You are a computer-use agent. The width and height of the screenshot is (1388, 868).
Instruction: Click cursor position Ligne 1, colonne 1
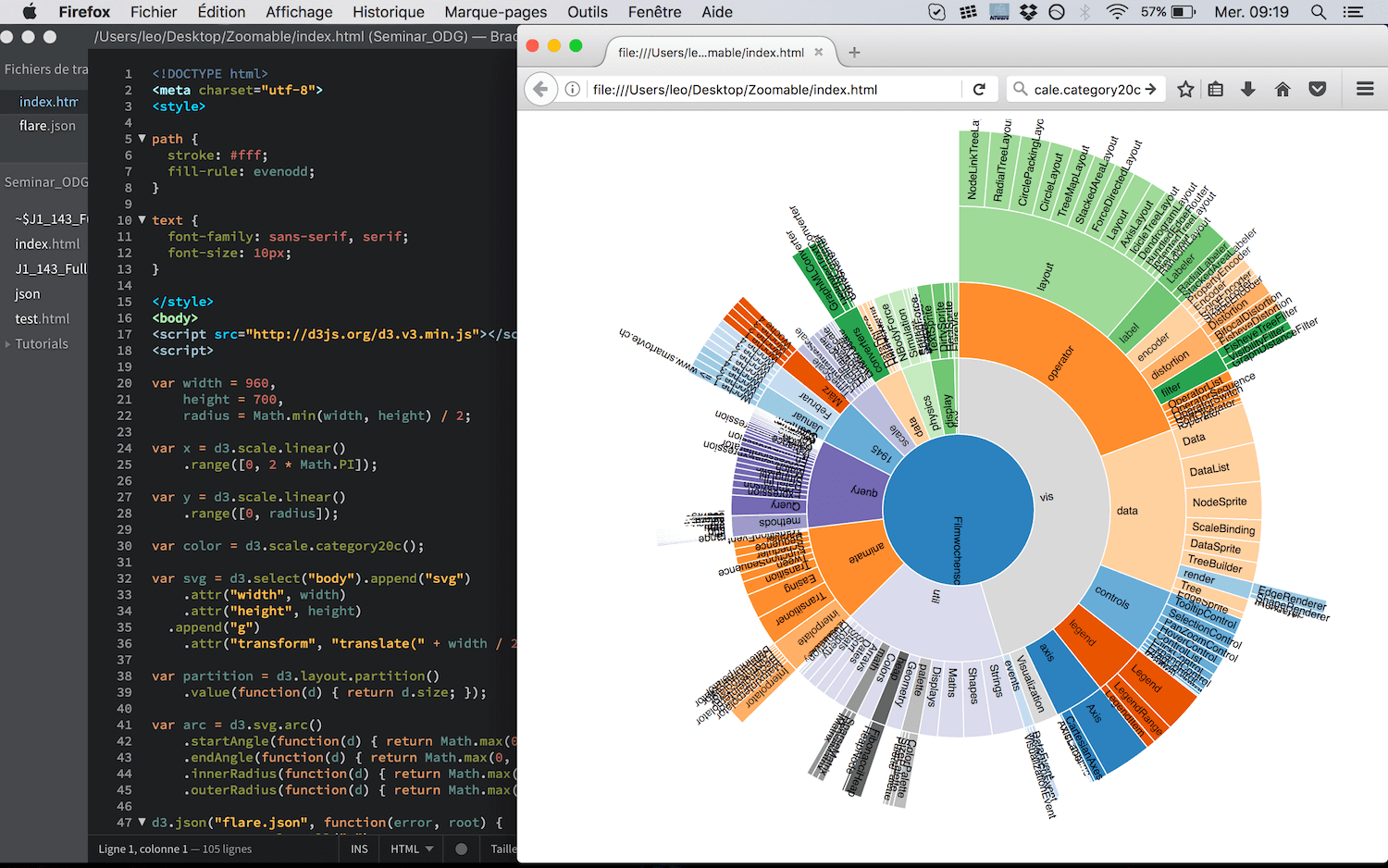[143, 849]
